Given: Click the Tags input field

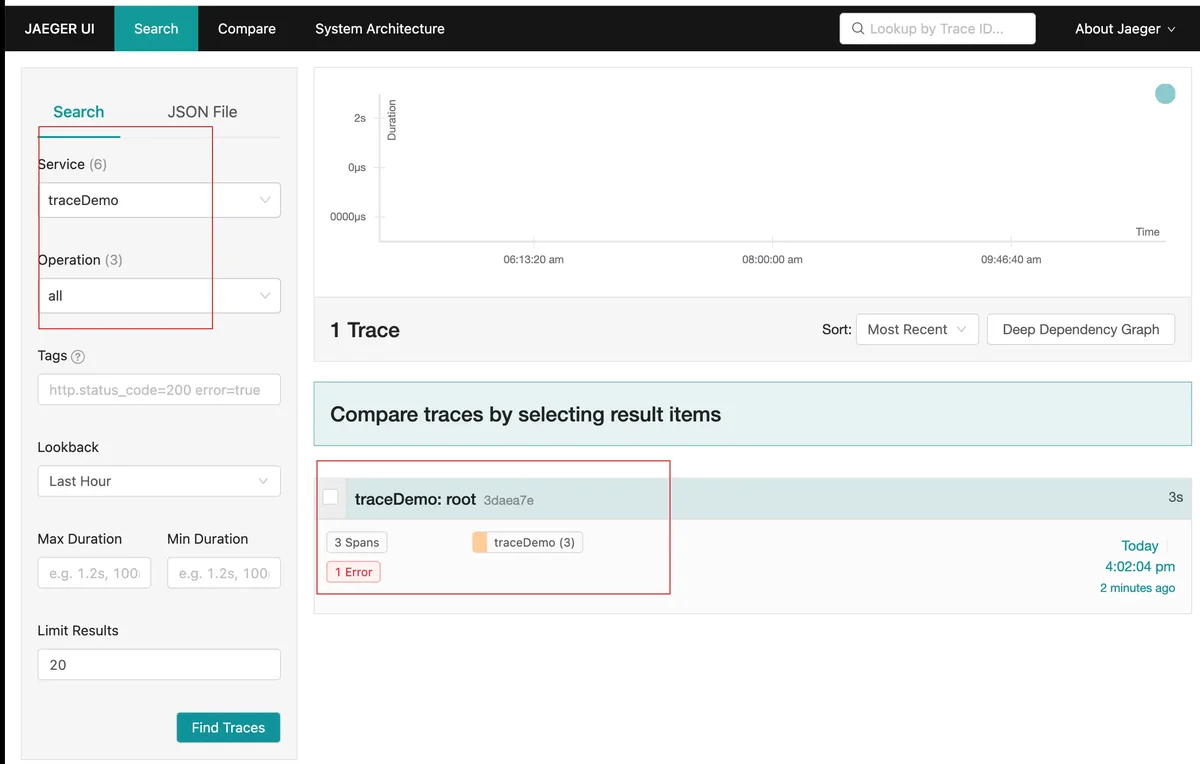Looking at the screenshot, I should point(159,390).
